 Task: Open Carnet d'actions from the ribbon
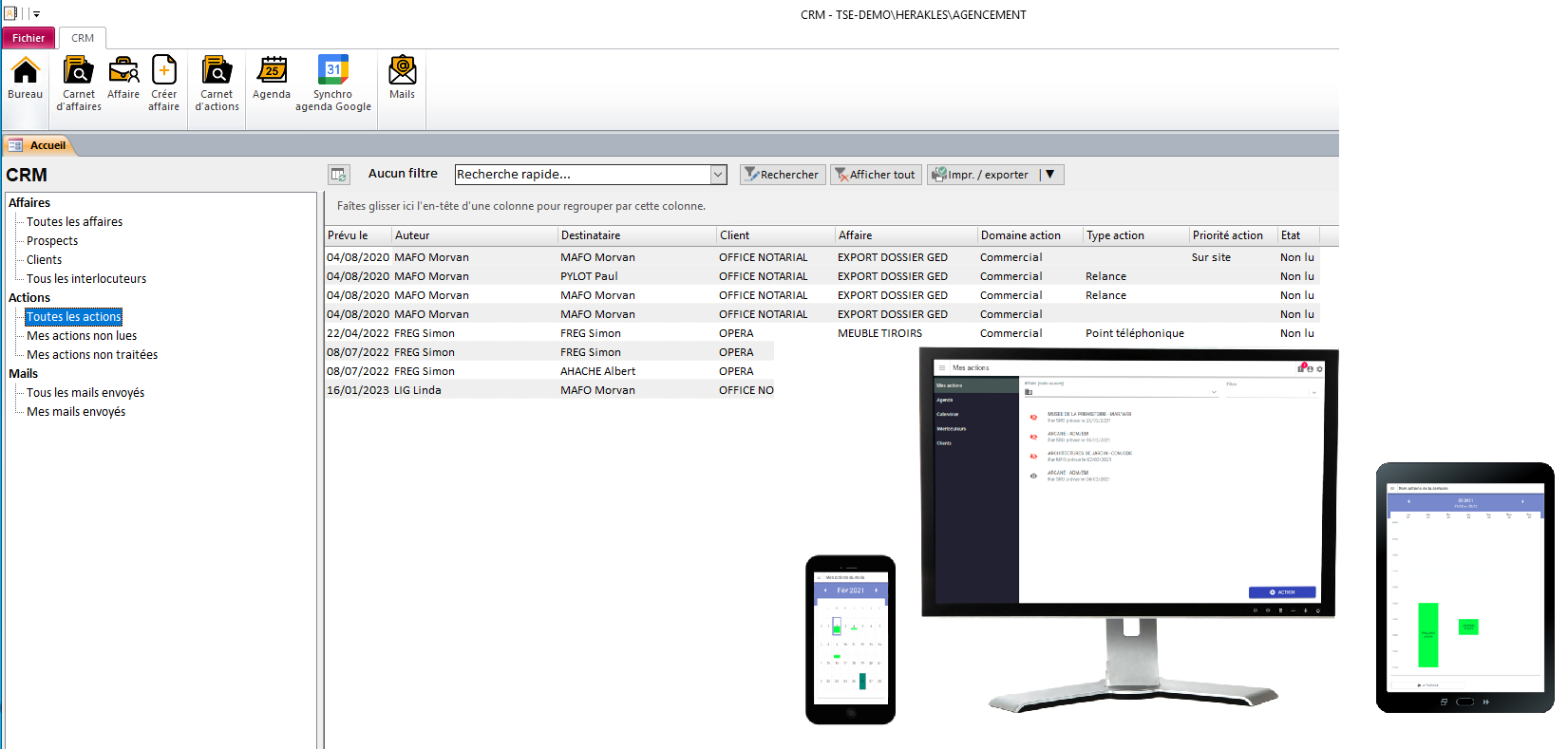click(x=217, y=84)
